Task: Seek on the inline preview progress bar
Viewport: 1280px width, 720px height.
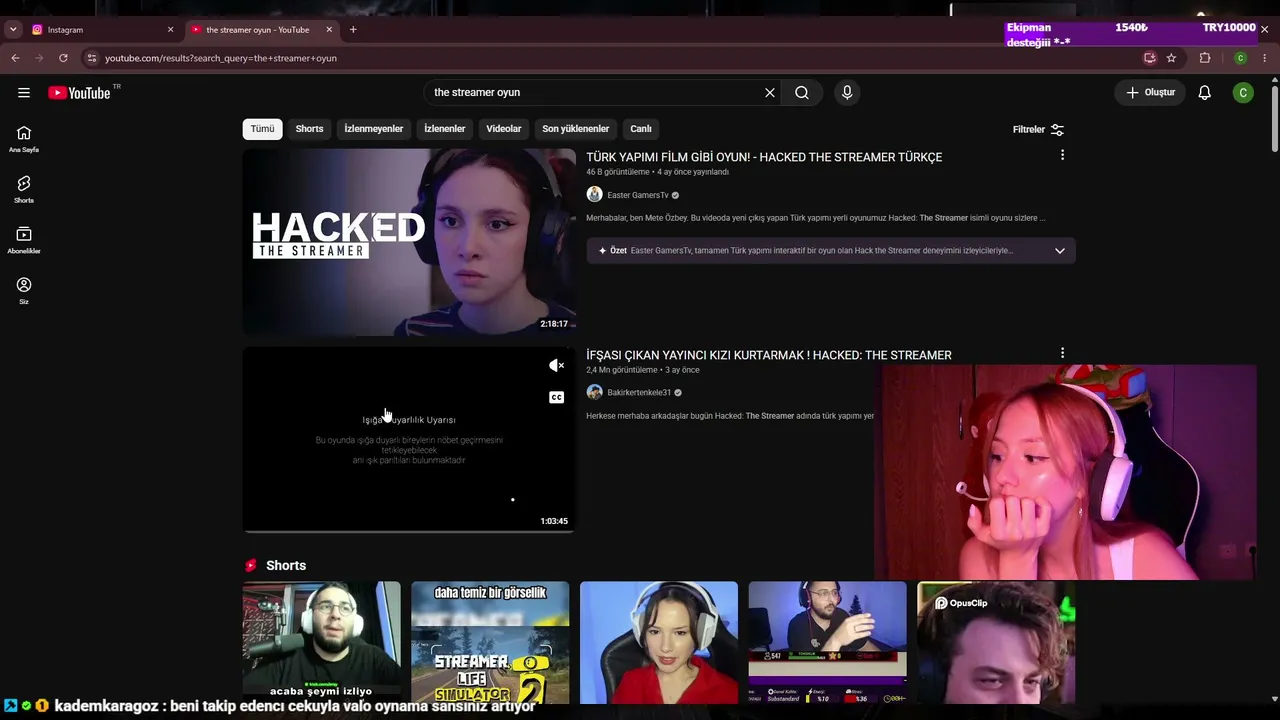Action: point(409,531)
